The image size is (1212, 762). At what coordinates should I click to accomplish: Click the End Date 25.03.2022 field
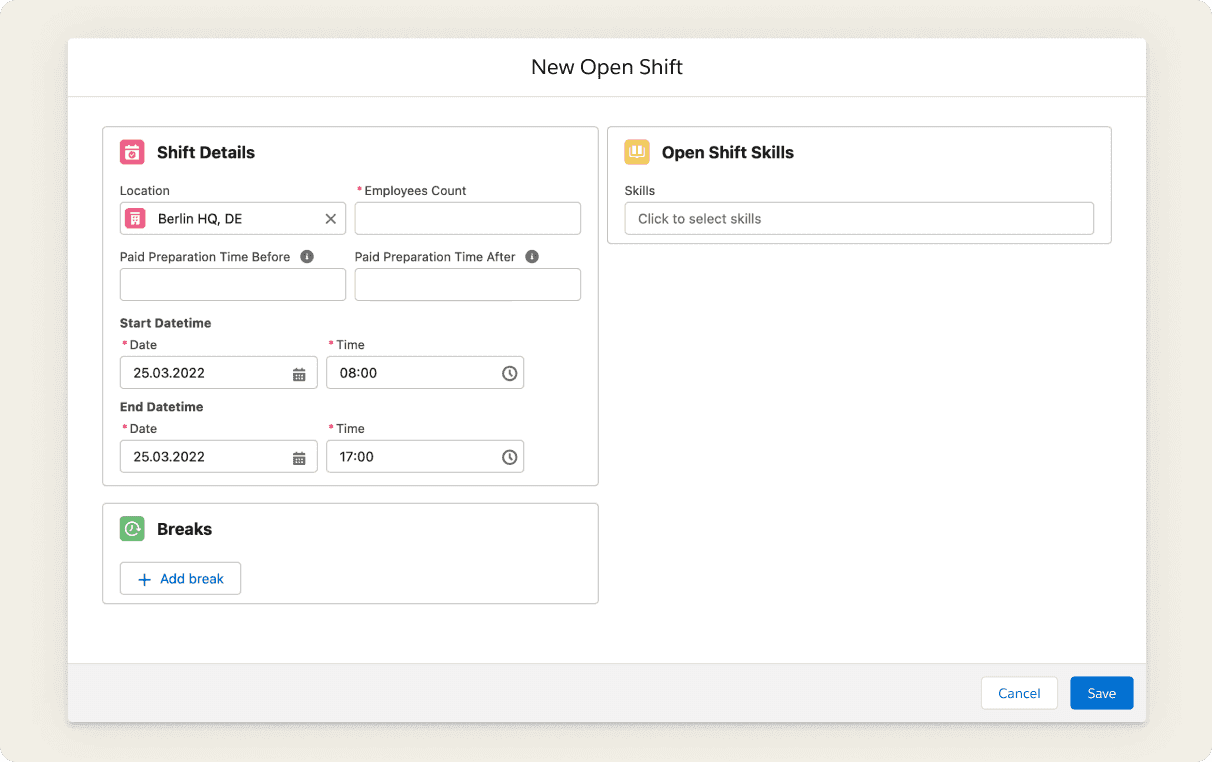[218, 457]
